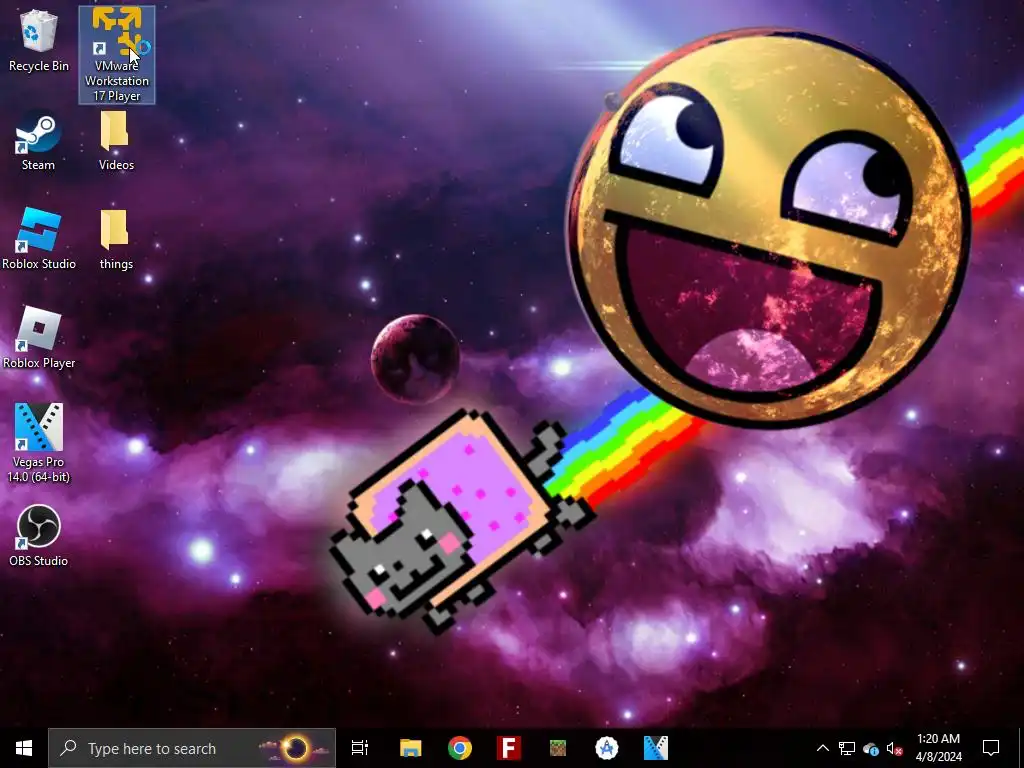Screen dimensions: 1024x768
Task: Open Vegas Pro from the taskbar
Action: point(656,748)
